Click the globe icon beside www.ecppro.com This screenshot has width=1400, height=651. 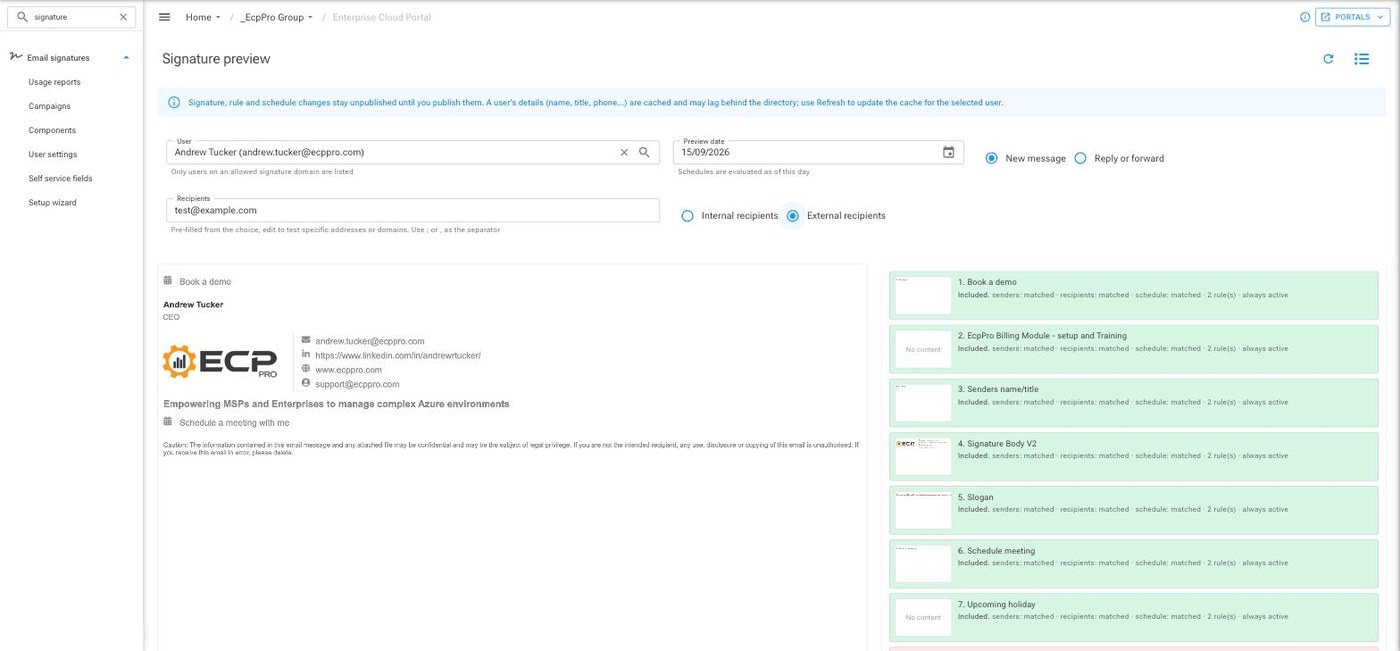pyautogui.click(x=306, y=369)
